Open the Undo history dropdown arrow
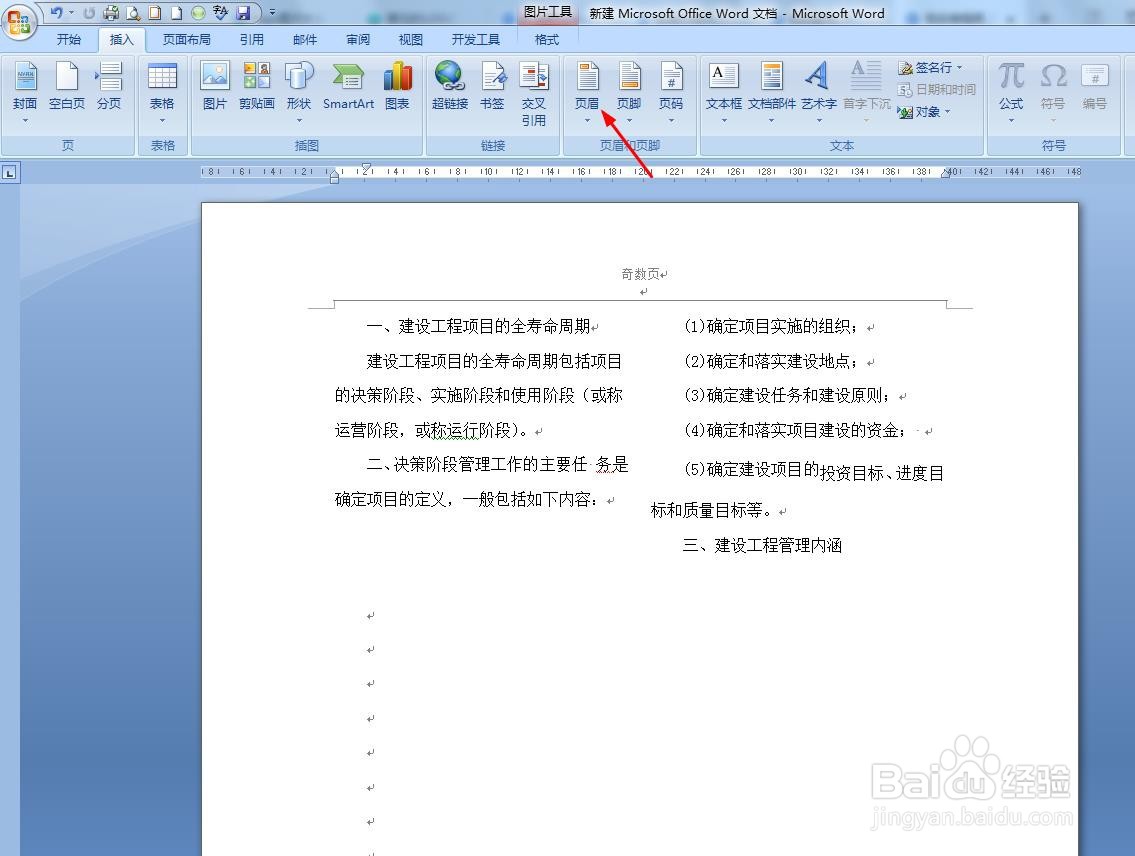Screen dimensions: 1135x856 71,12
